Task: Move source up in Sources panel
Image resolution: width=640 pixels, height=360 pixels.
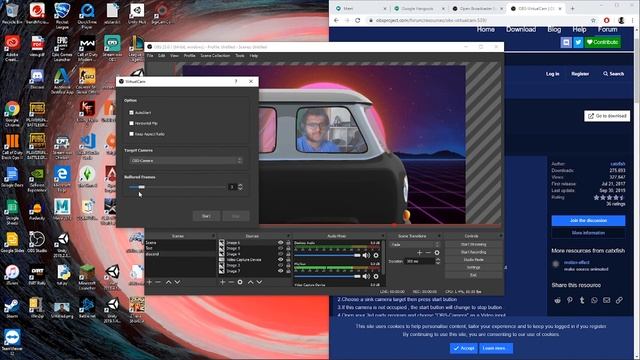Action: [250, 282]
